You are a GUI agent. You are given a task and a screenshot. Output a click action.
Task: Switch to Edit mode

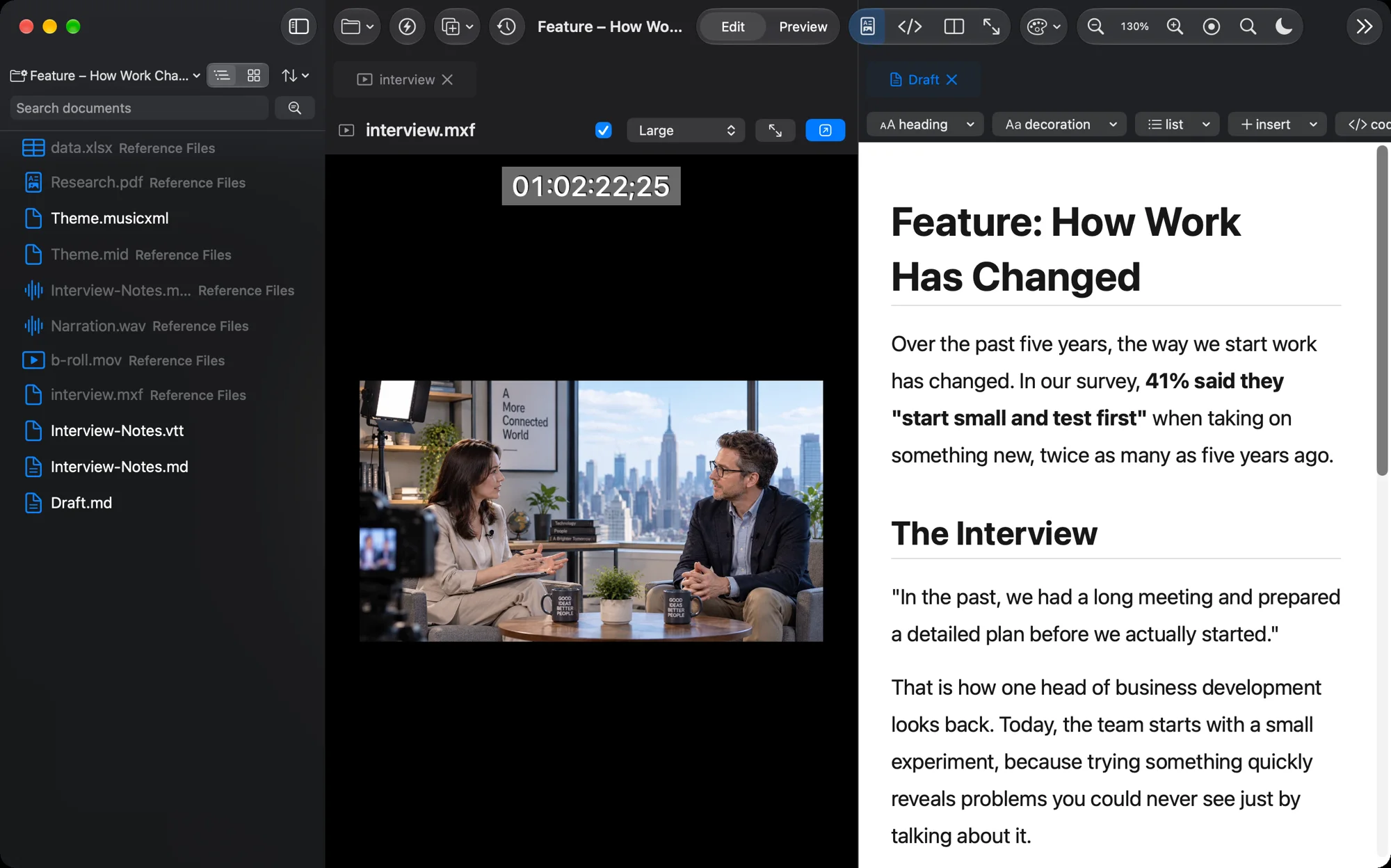click(732, 26)
